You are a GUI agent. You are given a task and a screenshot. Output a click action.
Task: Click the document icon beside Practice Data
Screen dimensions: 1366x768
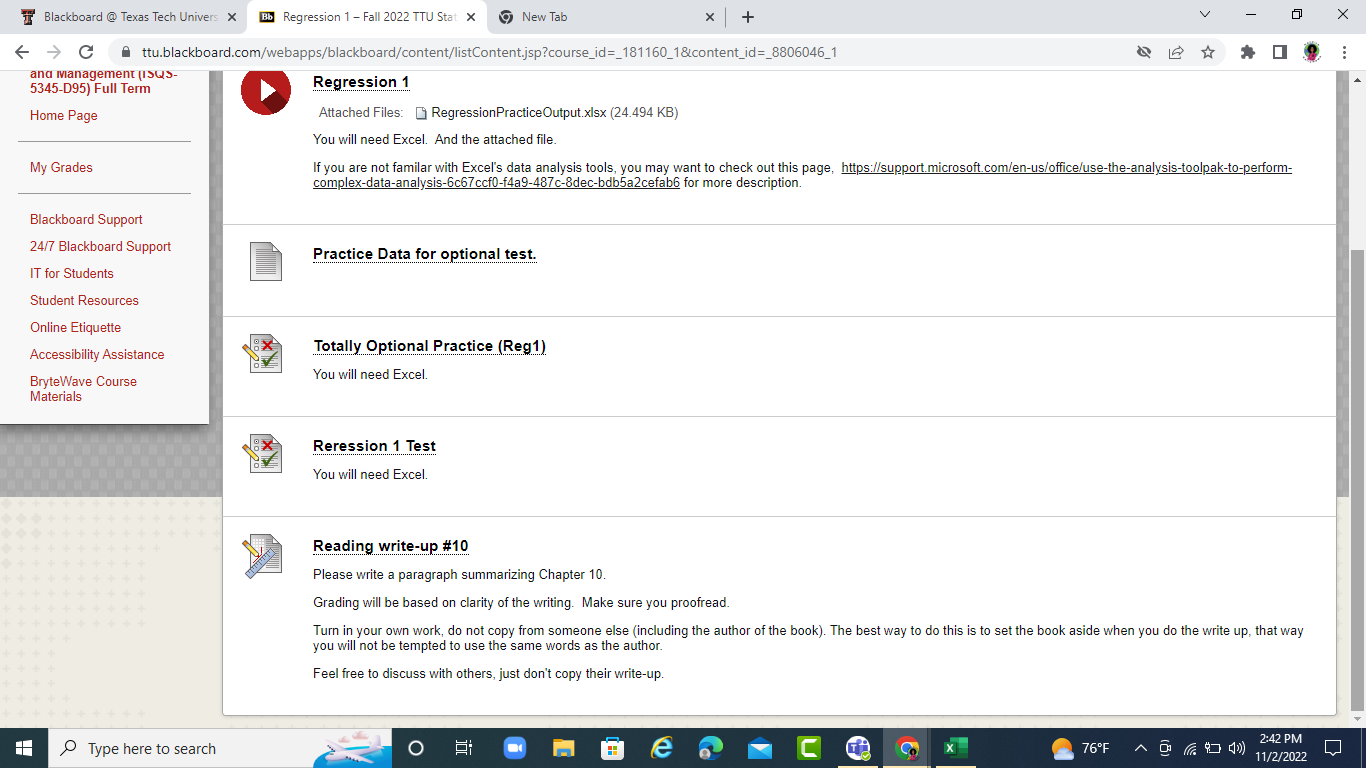266,262
